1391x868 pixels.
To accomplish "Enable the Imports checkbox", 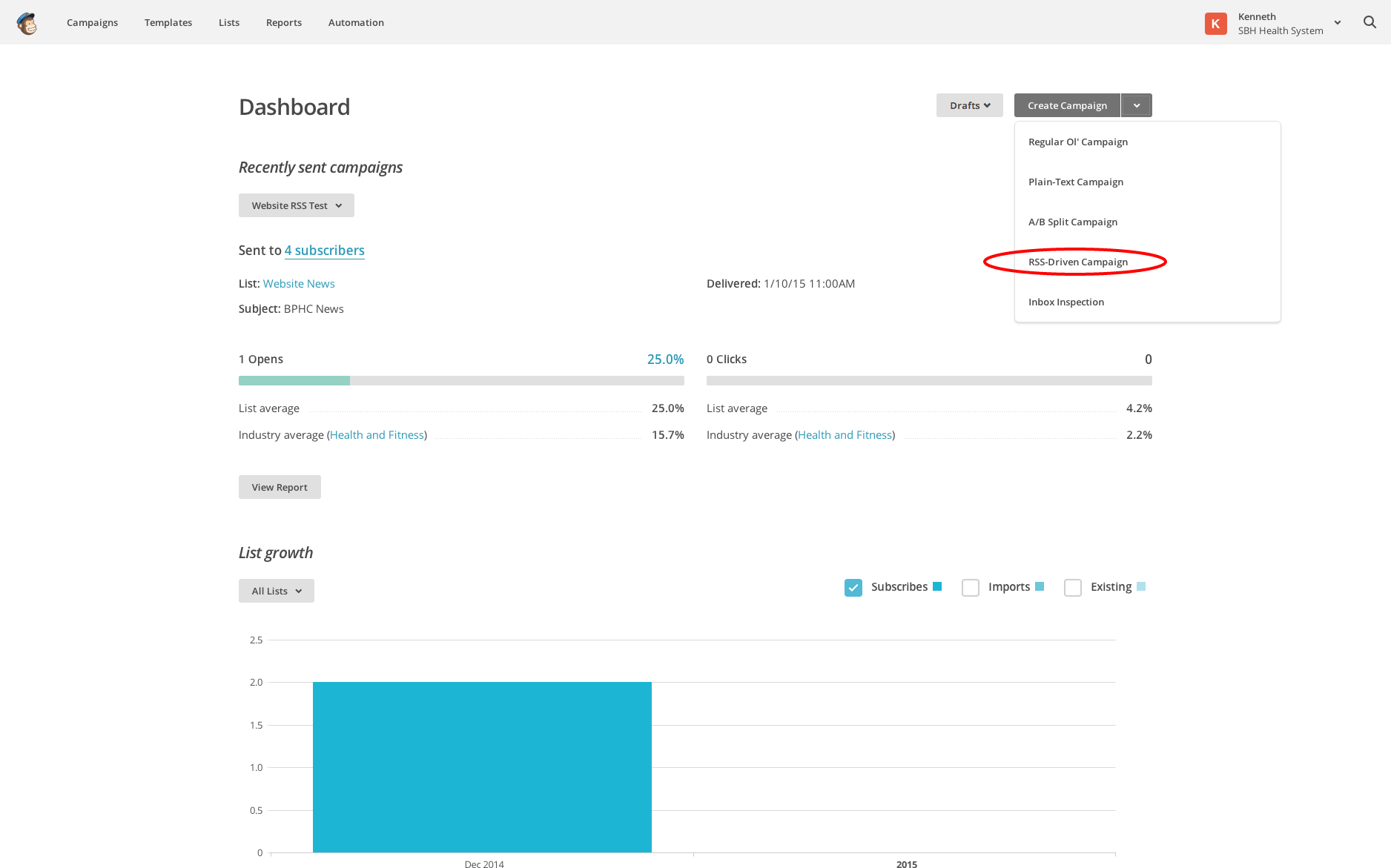I will click(x=970, y=588).
